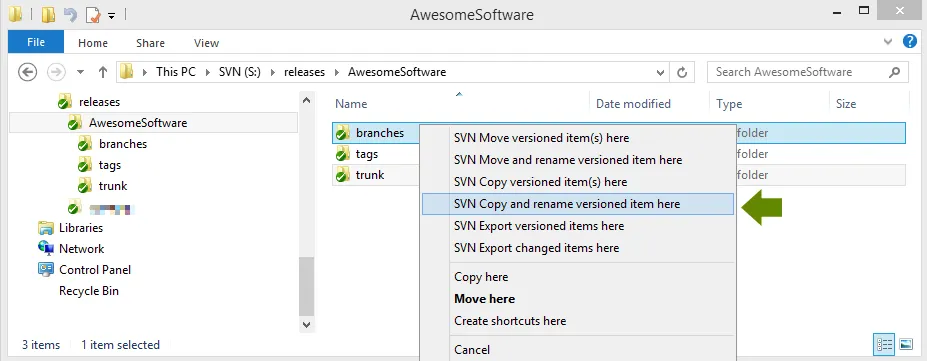Image resolution: width=927 pixels, height=361 pixels.
Task: Open Libraries in navigation pane
Action: (81, 227)
